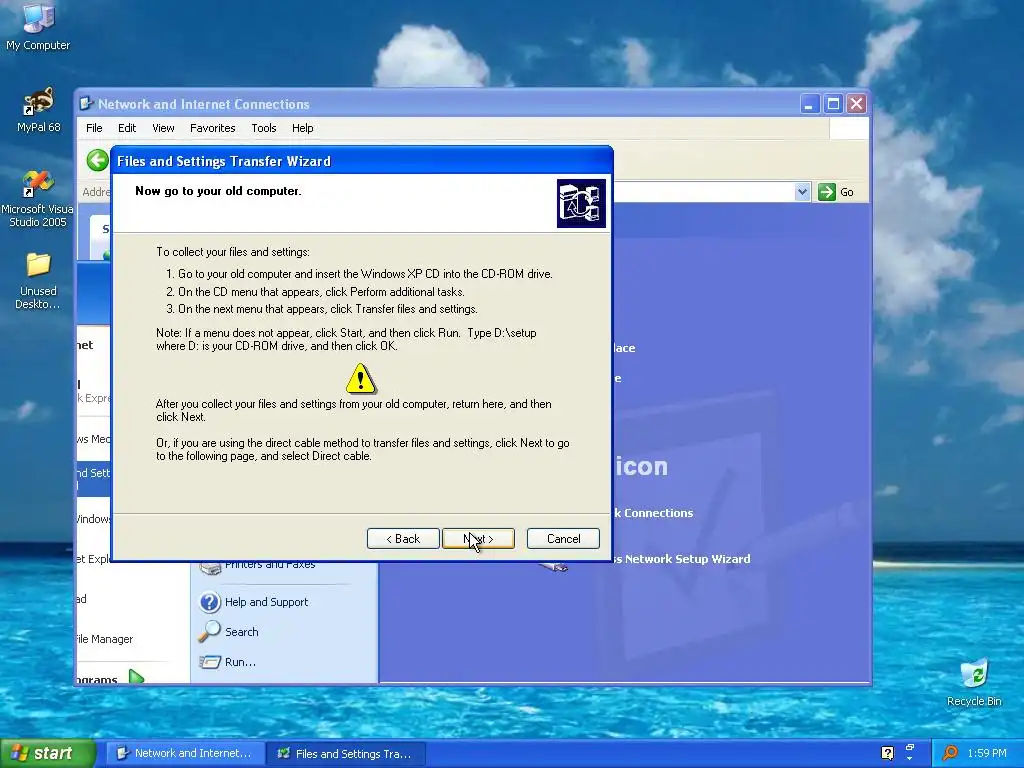
Task: Click the Run... label
Action: click(240, 662)
